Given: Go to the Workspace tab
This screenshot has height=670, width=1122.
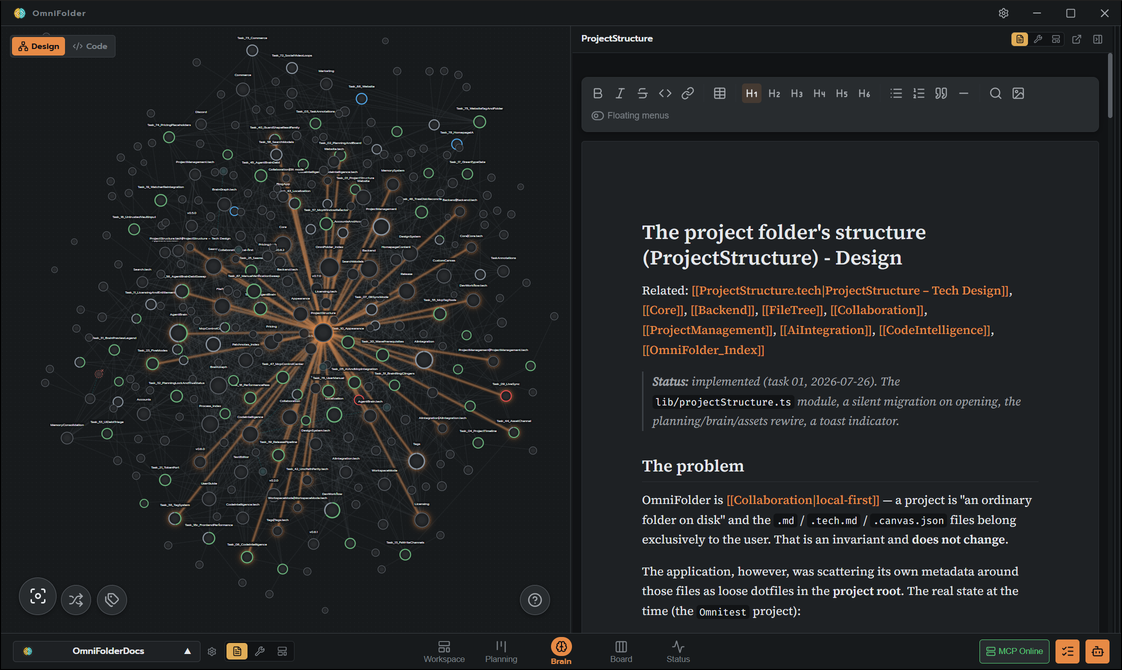Looking at the screenshot, I should tap(444, 652).
